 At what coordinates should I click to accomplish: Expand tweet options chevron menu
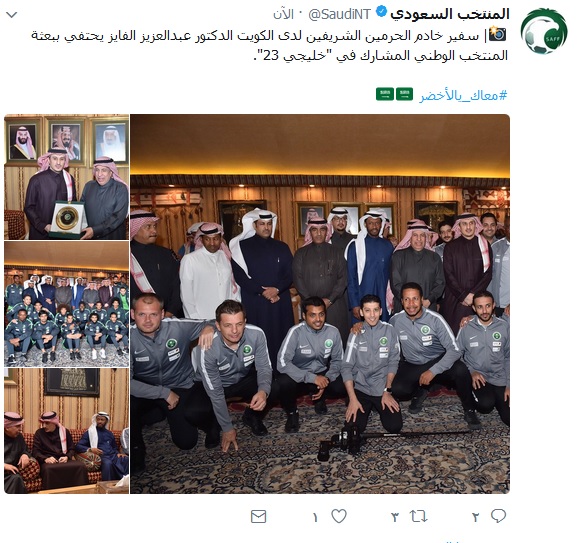click(x=12, y=15)
